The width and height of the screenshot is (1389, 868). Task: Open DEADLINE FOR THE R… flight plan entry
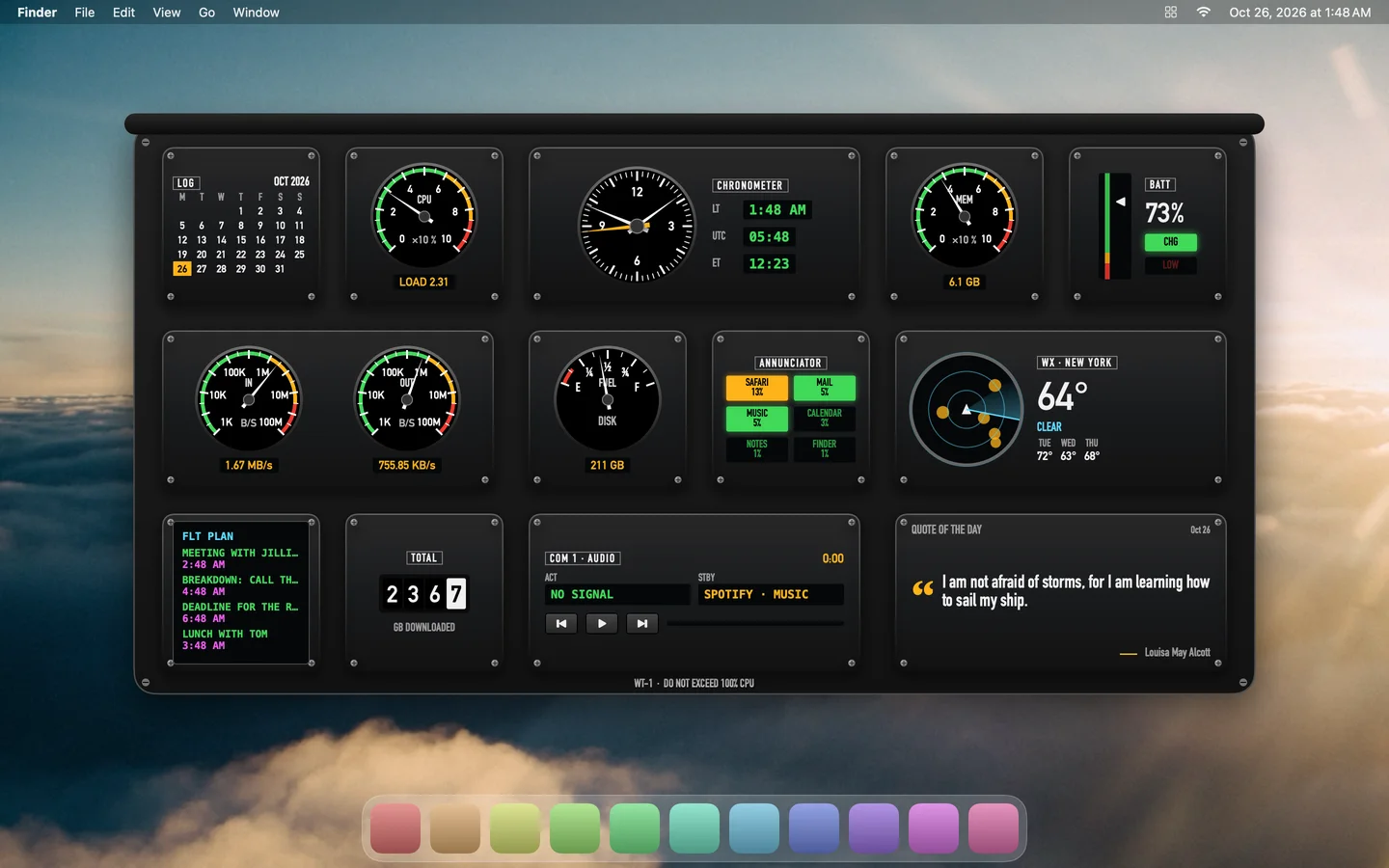(x=240, y=612)
